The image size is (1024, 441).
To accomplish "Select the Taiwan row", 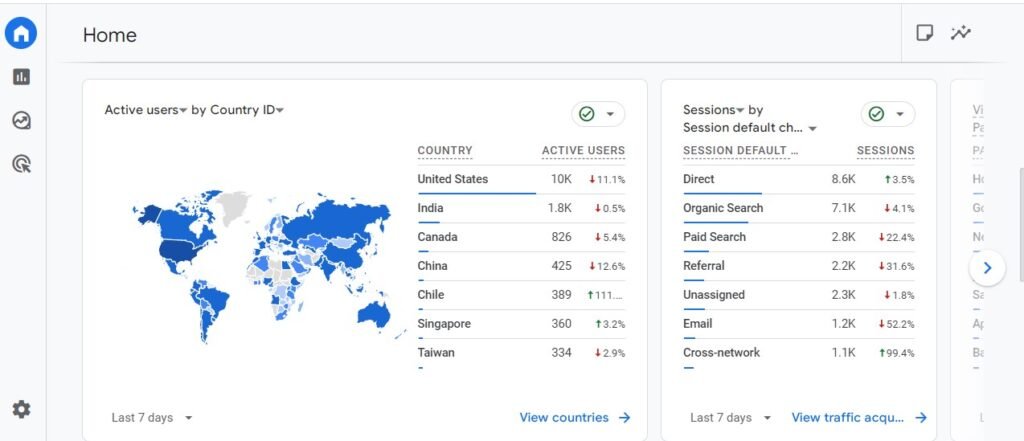I will [x=521, y=353].
